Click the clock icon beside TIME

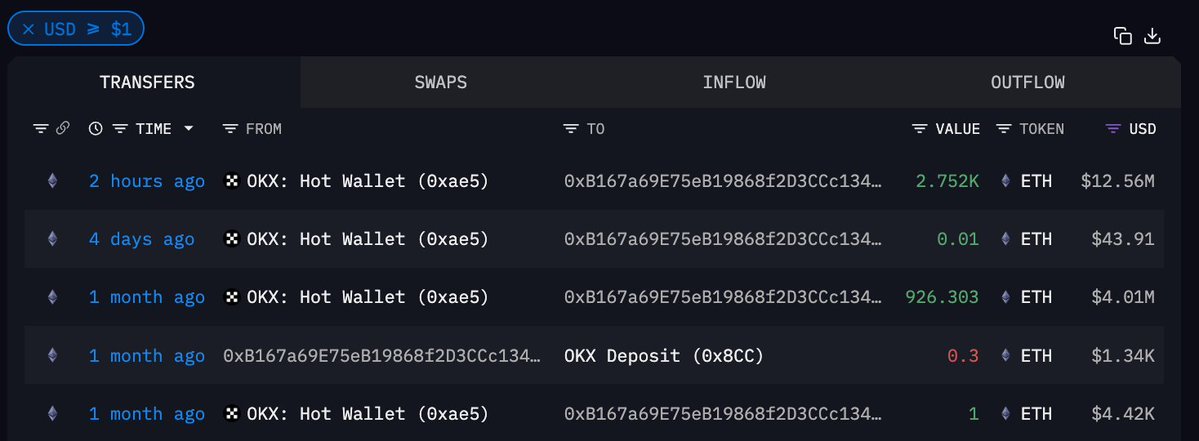pyautogui.click(x=95, y=129)
